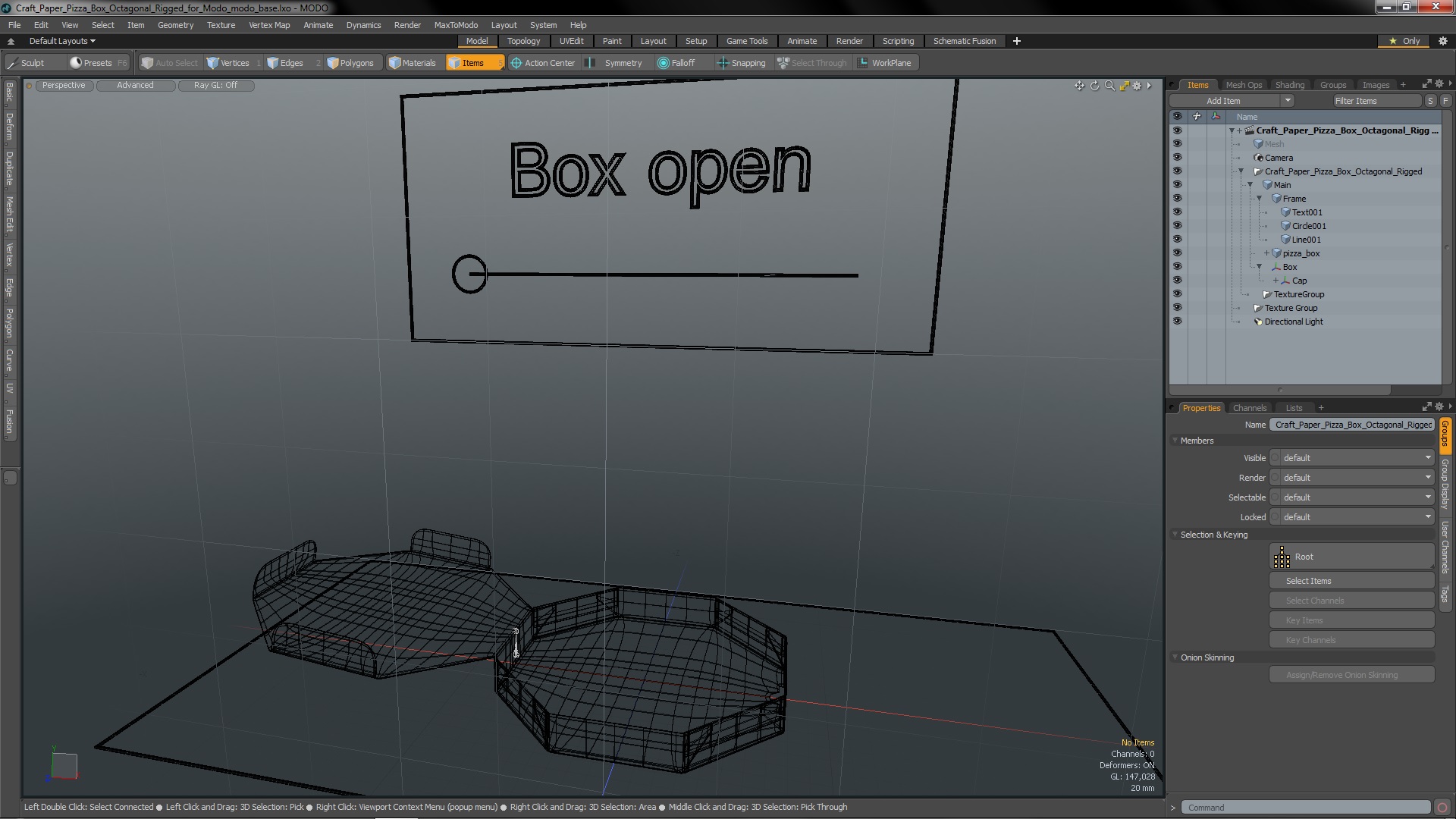The width and height of the screenshot is (1456, 819).
Task: Switch to the UVEdit layout tab
Action: (x=571, y=41)
